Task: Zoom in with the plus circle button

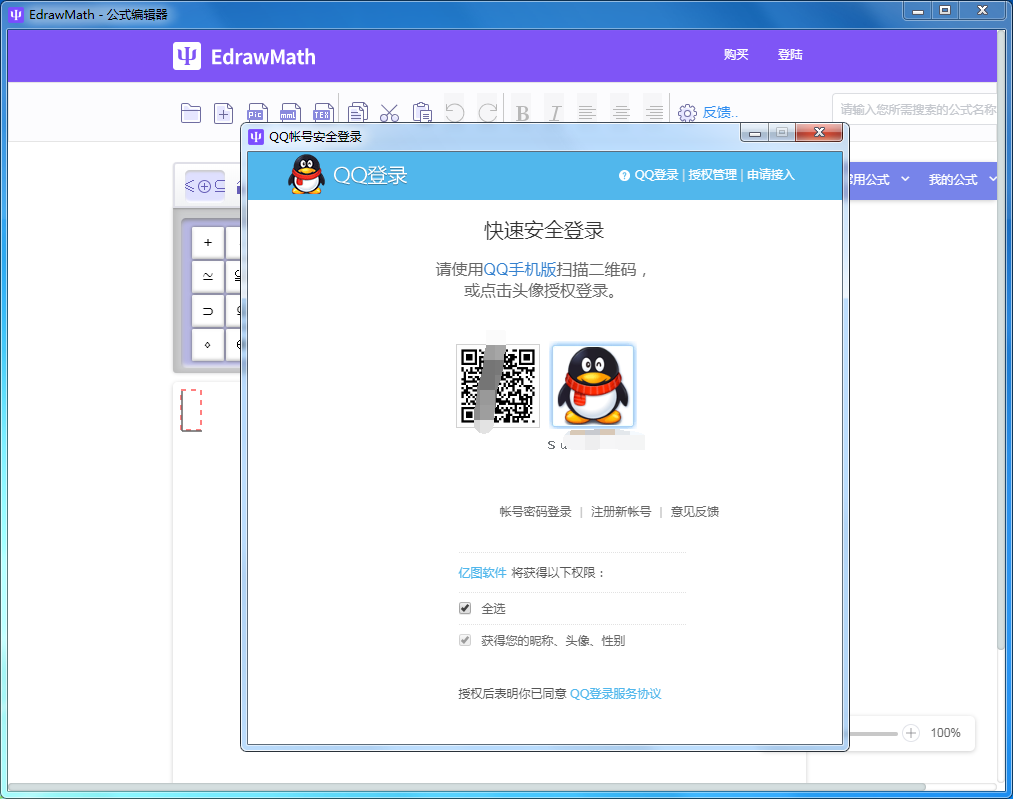Action: tap(910, 733)
